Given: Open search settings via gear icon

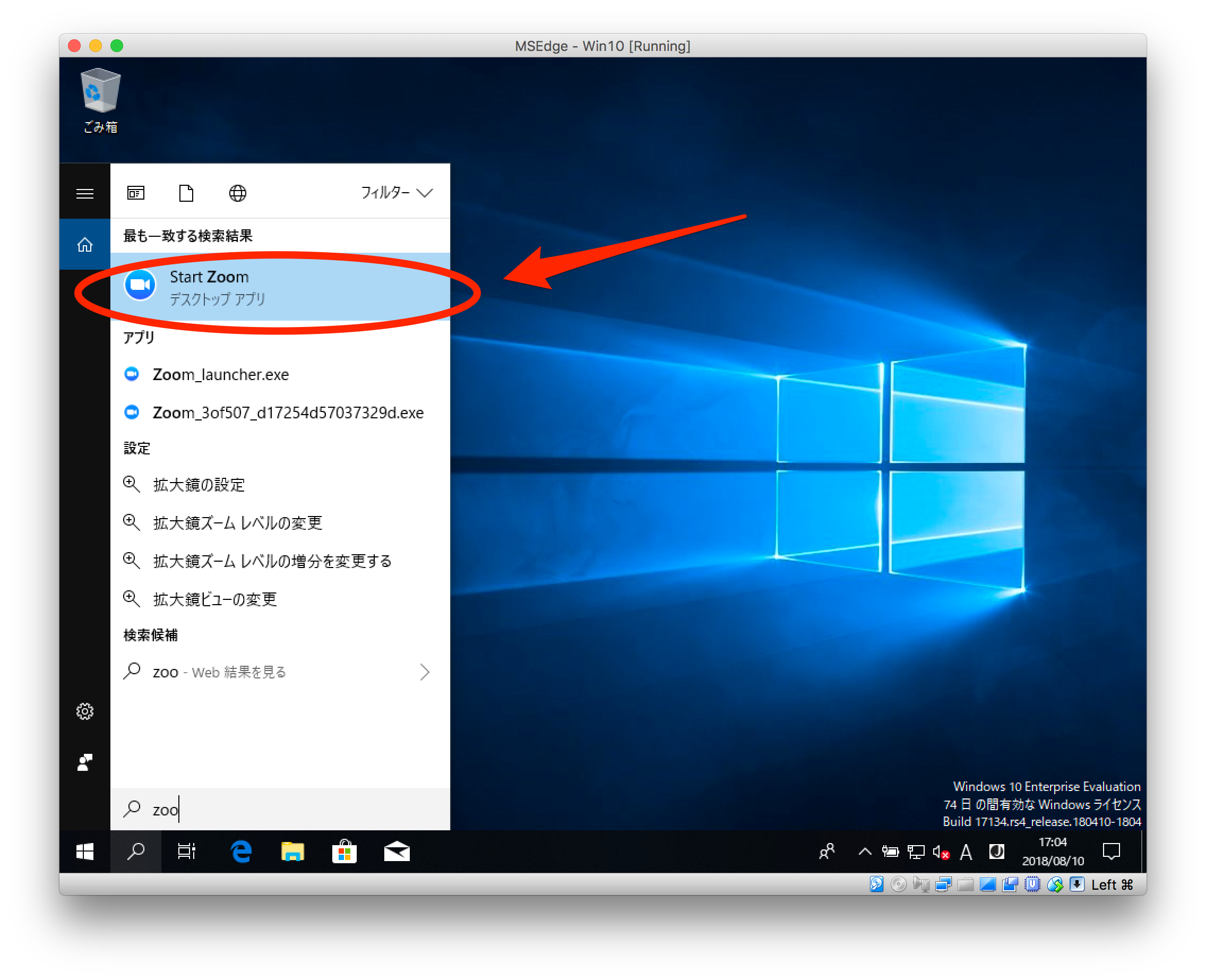Looking at the screenshot, I should pos(84,711).
